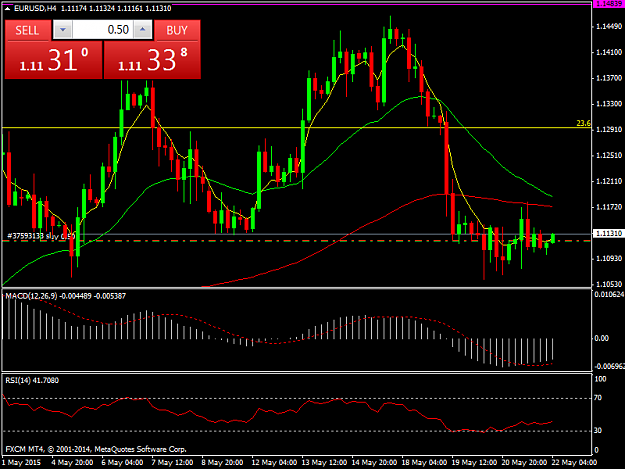
Task: Click the 18 May 04:00 time axis label
Action: [424, 463]
